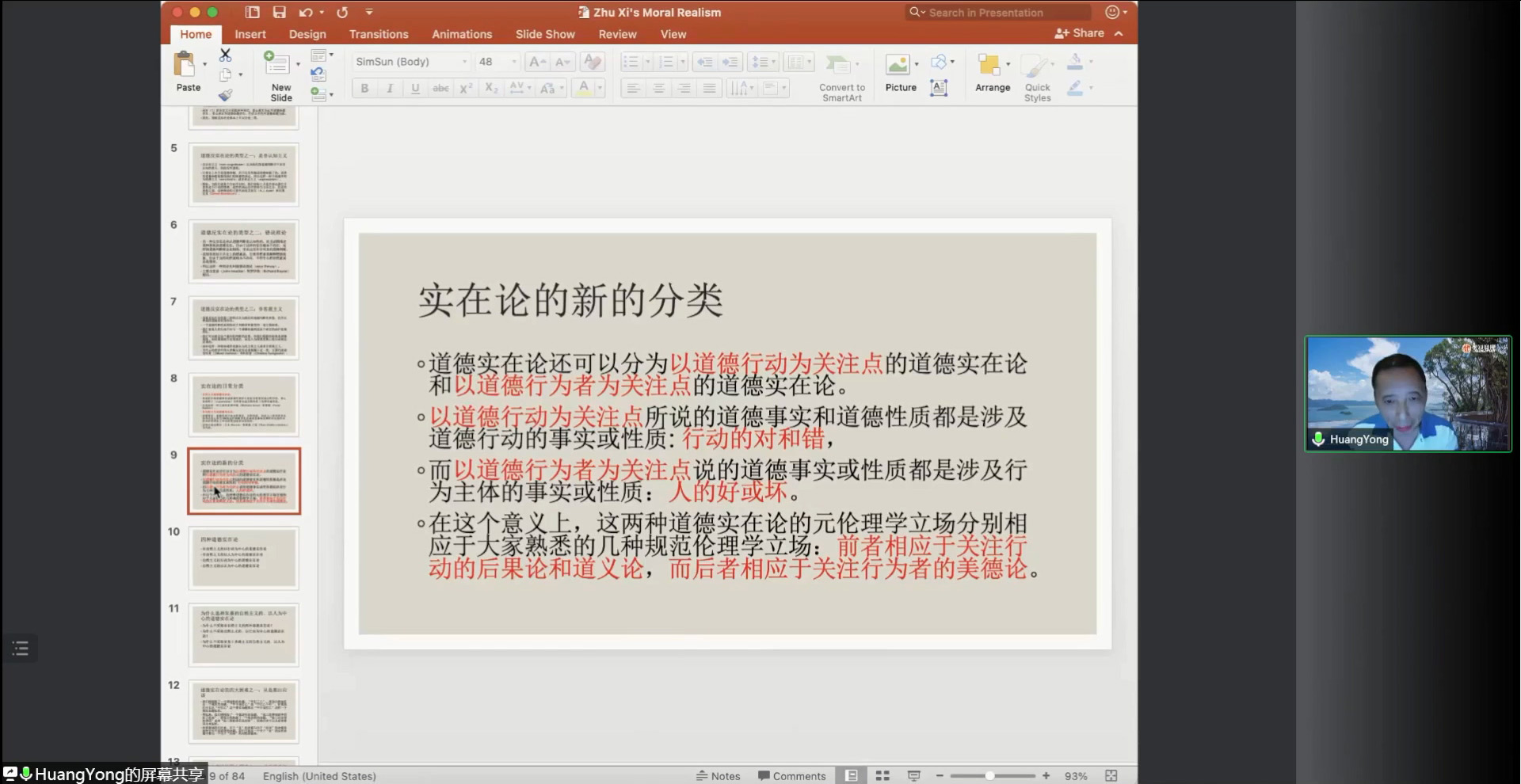
Task: Open the font size 48 dropdown
Action: click(x=513, y=62)
